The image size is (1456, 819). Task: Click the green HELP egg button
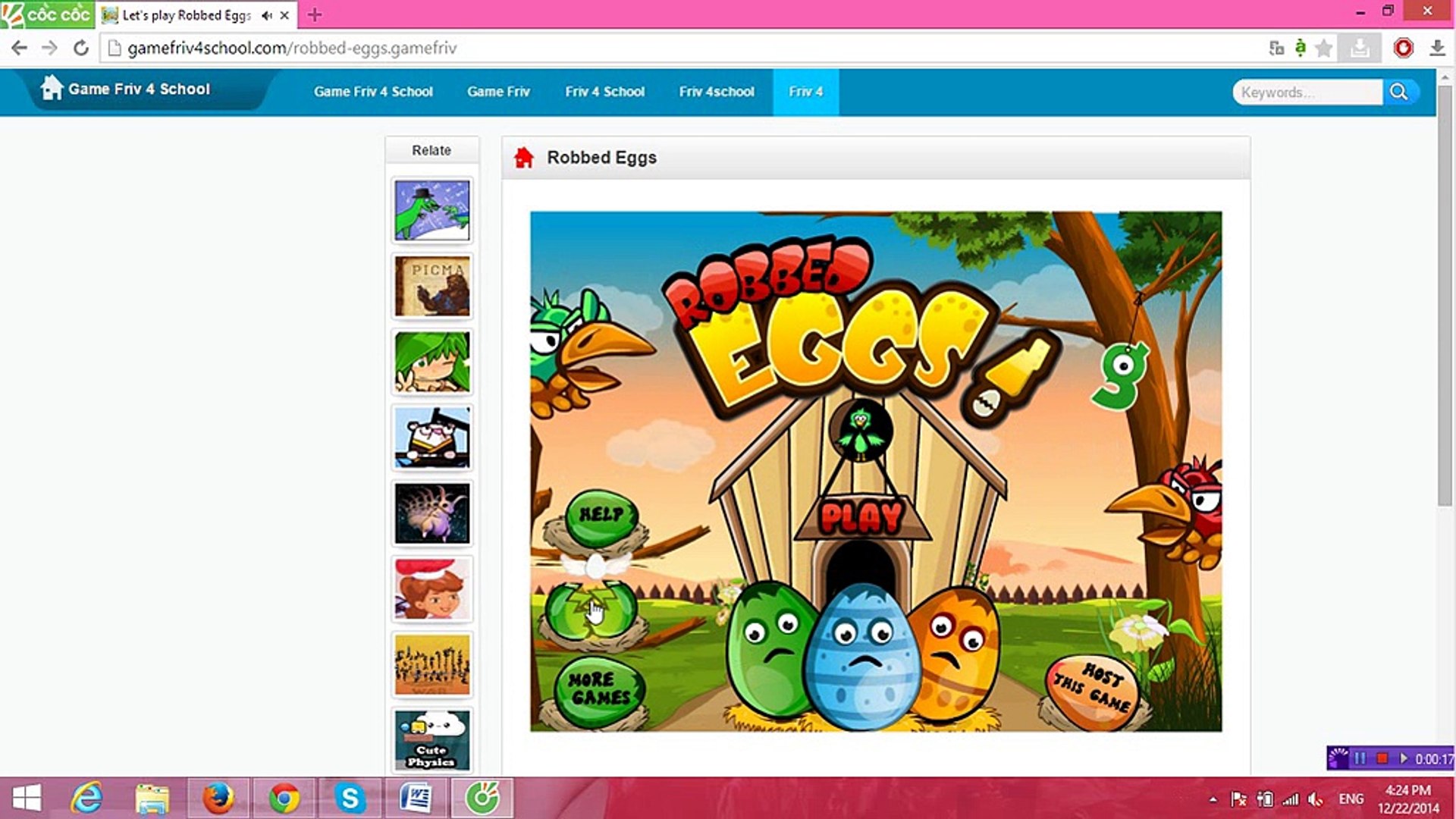coord(601,516)
